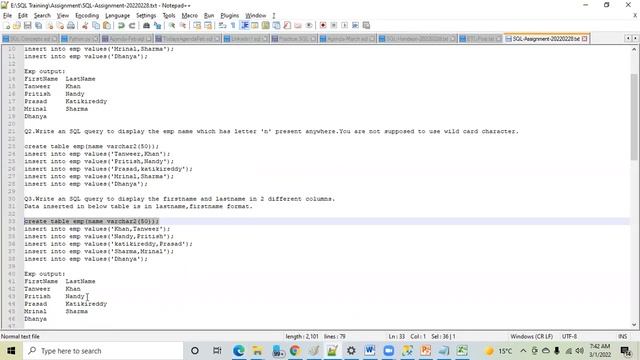Click the taskbar search box

[103, 351]
